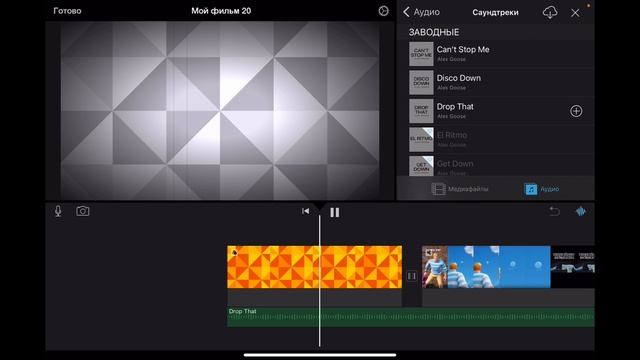Select El Ritmo soundtrack

tap(496, 140)
